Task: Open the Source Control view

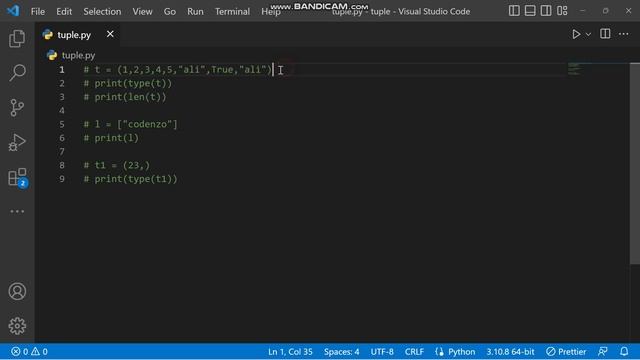Action: pos(17,107)
